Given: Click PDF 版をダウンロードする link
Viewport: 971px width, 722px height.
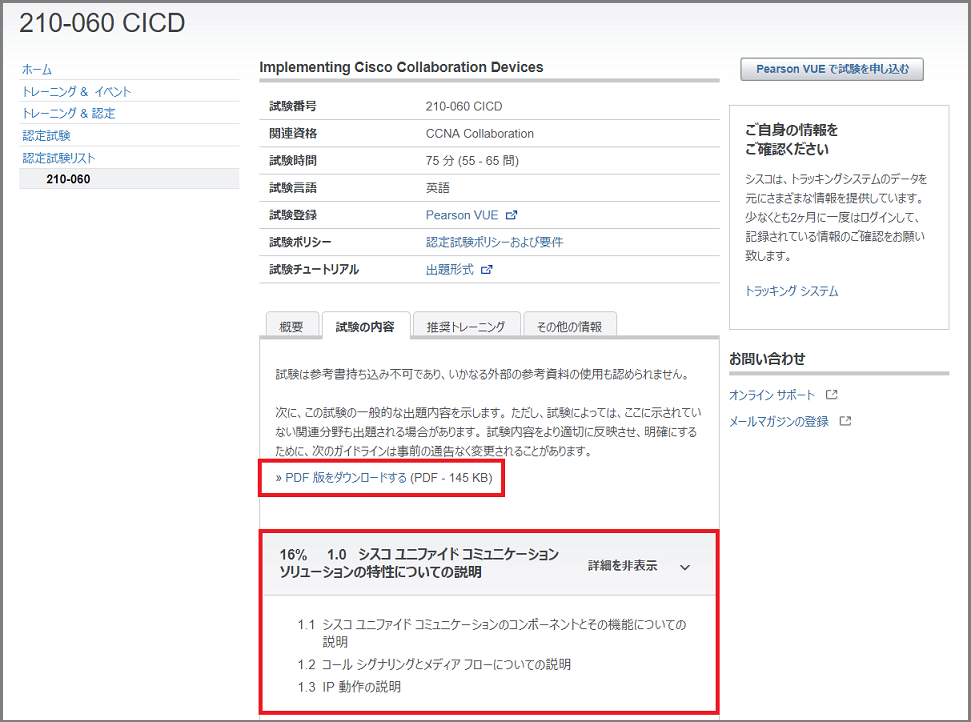Looking at the screenshot, I should click(346, 477).
